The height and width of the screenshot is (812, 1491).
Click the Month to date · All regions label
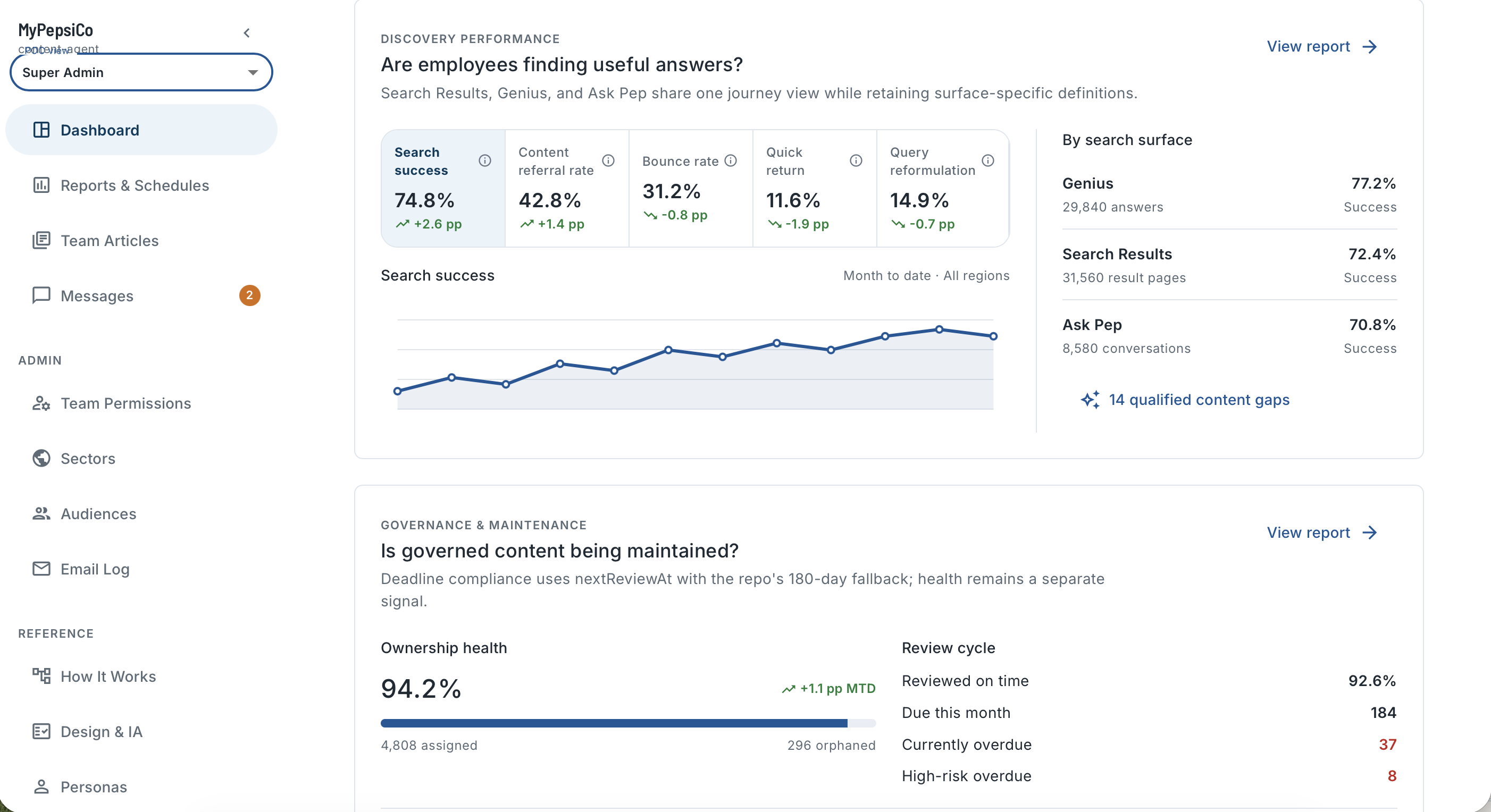click(x=926, y=275)
